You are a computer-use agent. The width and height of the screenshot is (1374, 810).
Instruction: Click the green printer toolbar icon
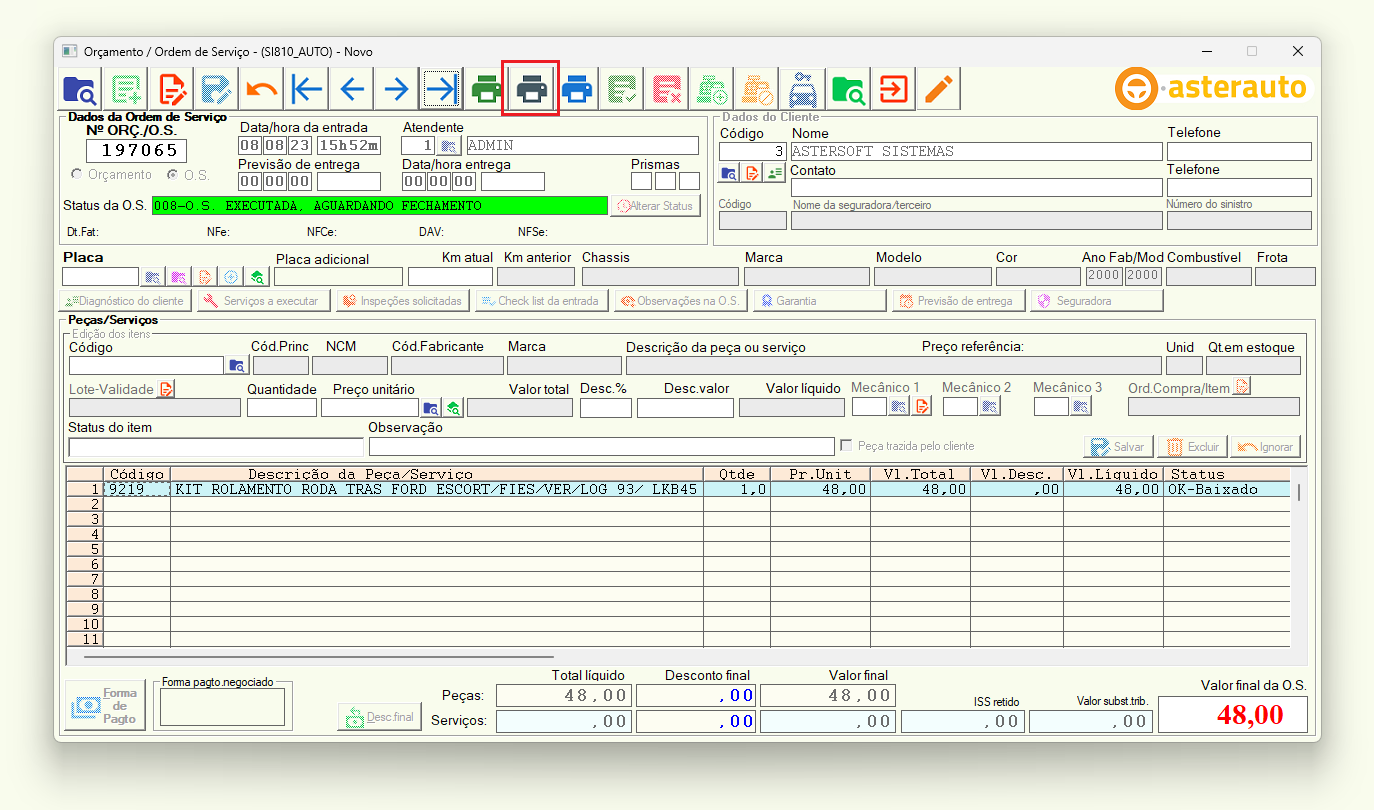pos(486,90)
